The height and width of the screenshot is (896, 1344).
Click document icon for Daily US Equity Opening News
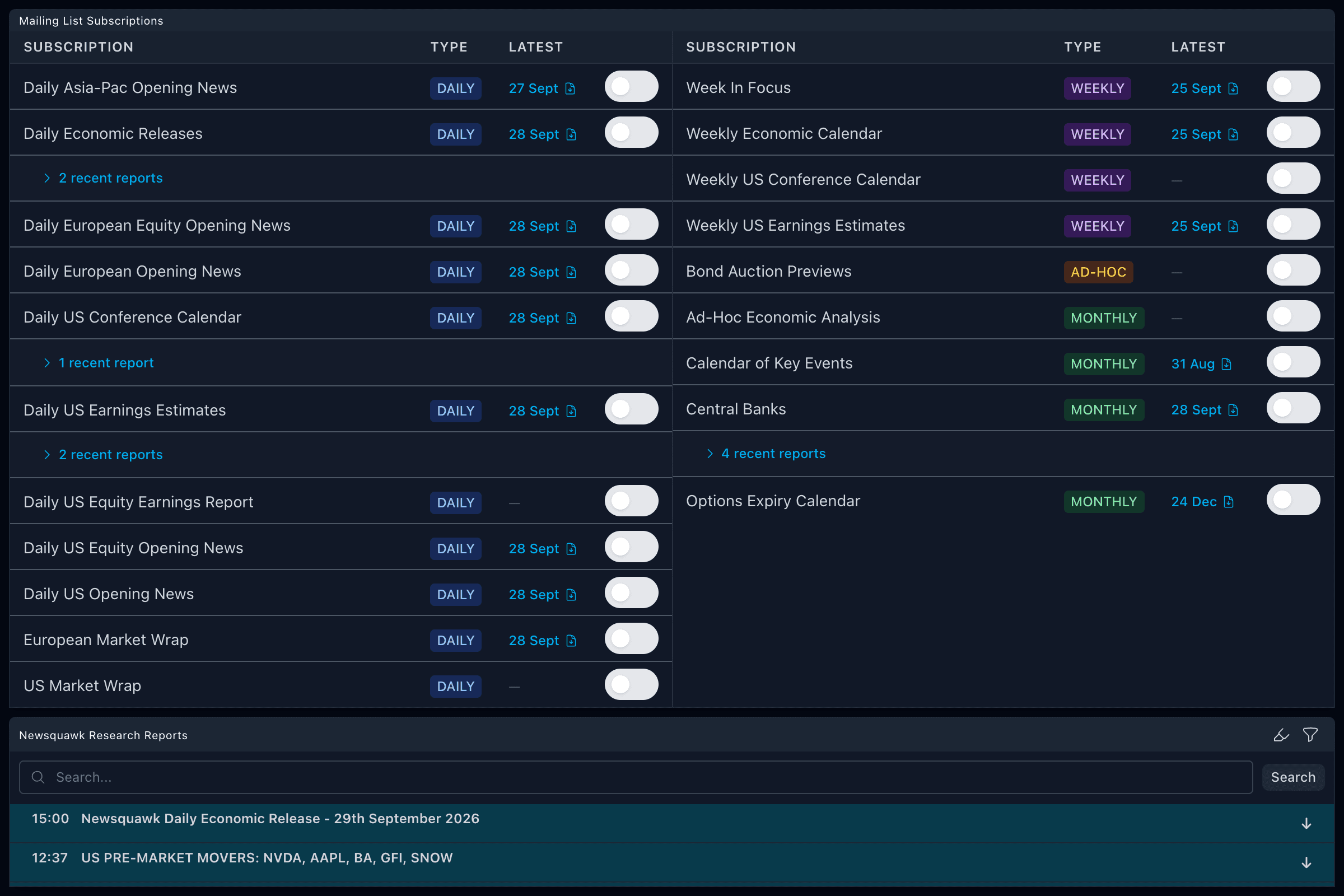click(x=571, y=549)
